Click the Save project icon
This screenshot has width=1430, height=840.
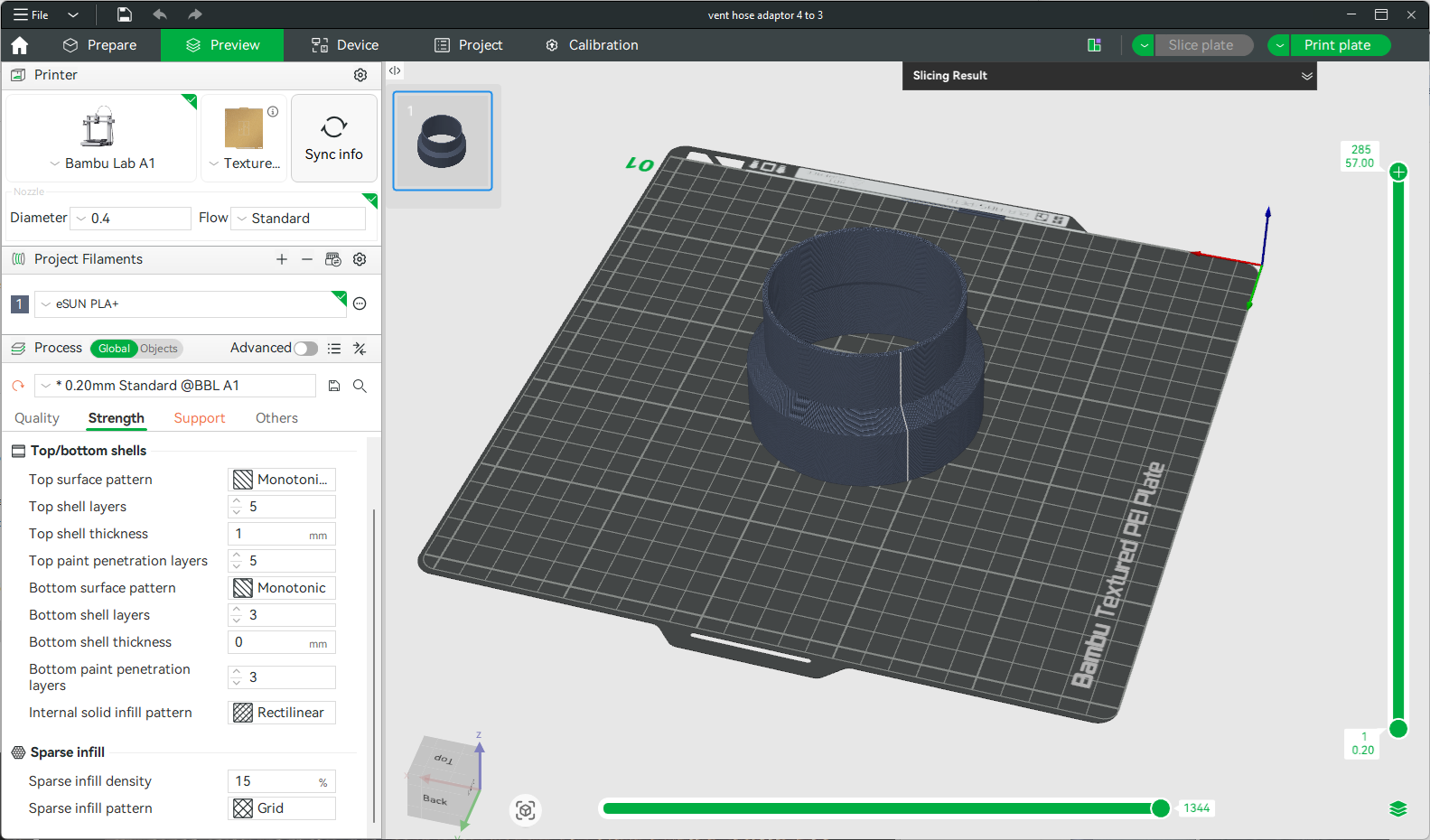pyautogui.click(x=125, y=14)
